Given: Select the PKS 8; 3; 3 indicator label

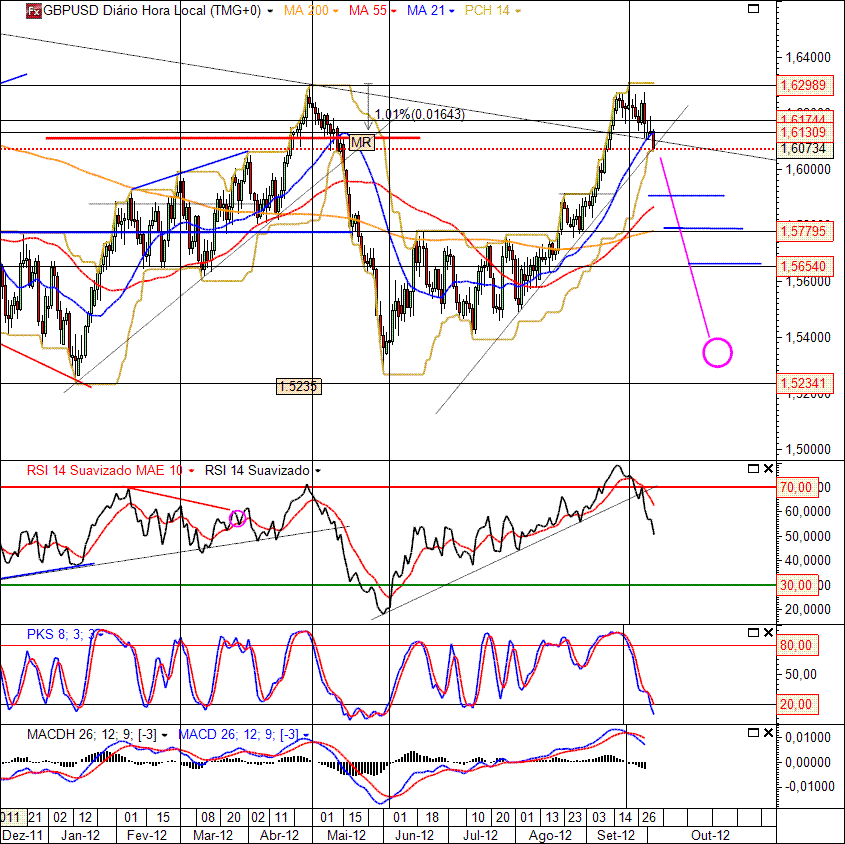Looking at the screenshot, I should click(63, 634).
